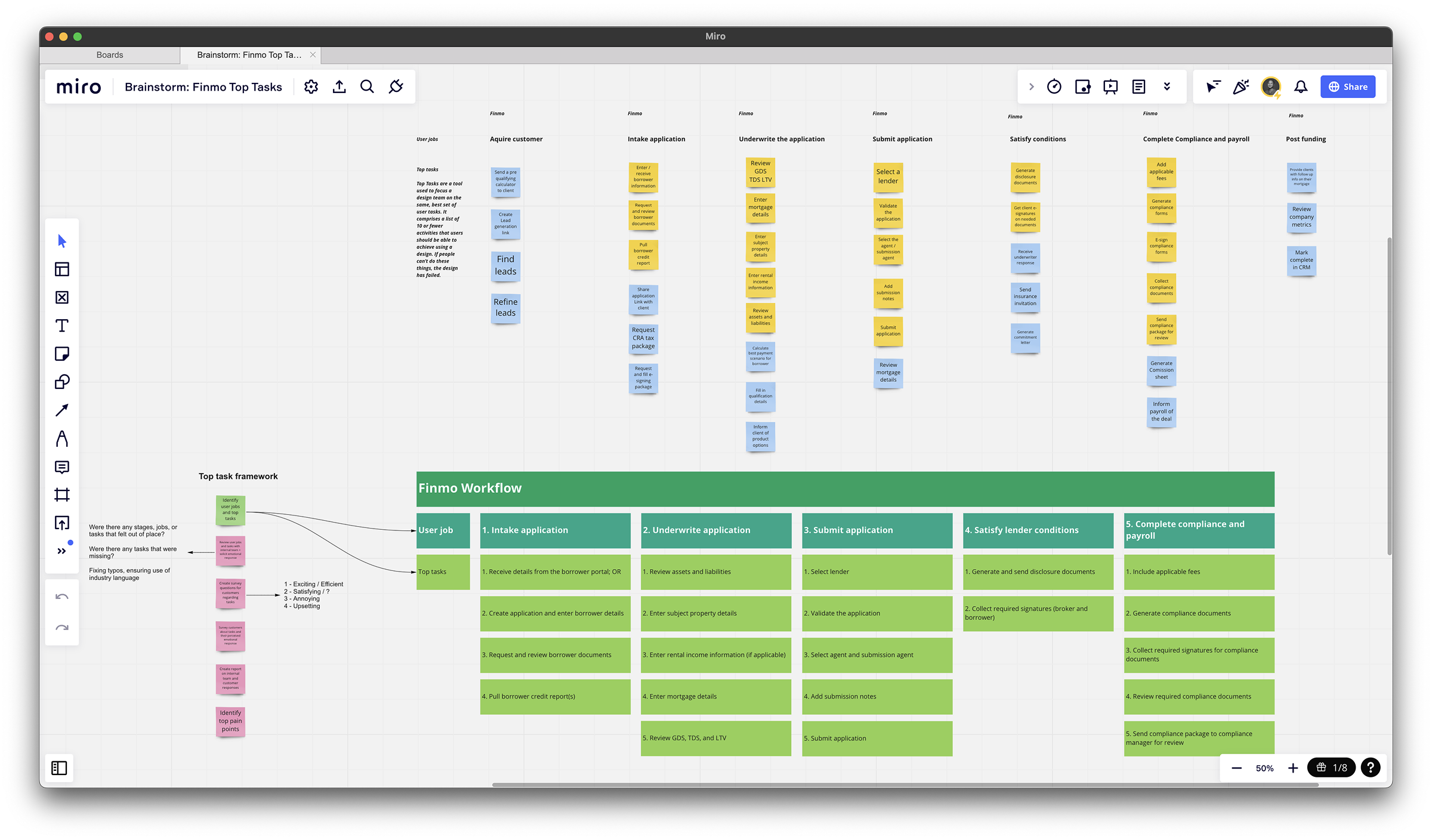This screenshot has width=1432, height=840.
Task: Pick the shapes tool
Action: pos(61,382)
